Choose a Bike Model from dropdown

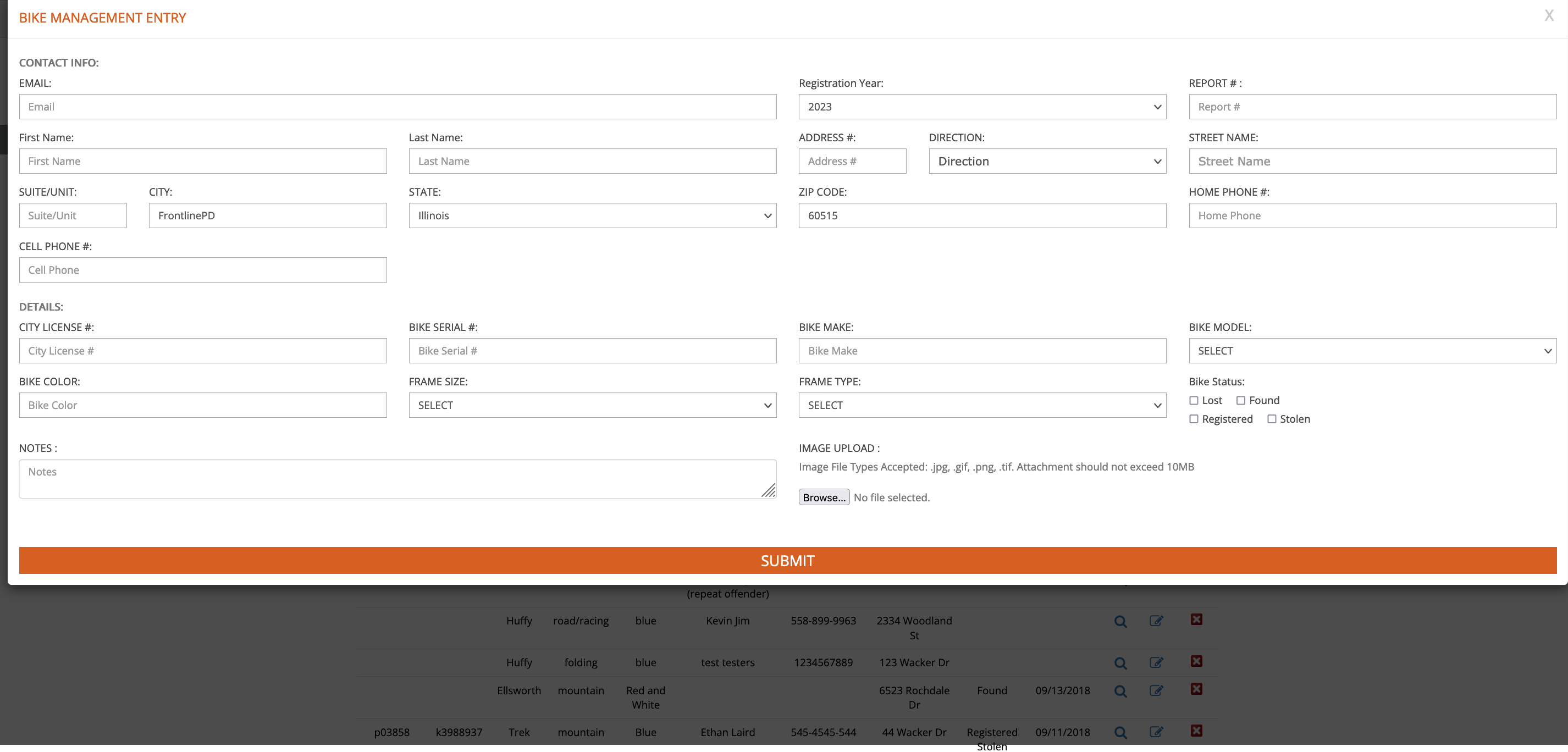click(1372, 351)
